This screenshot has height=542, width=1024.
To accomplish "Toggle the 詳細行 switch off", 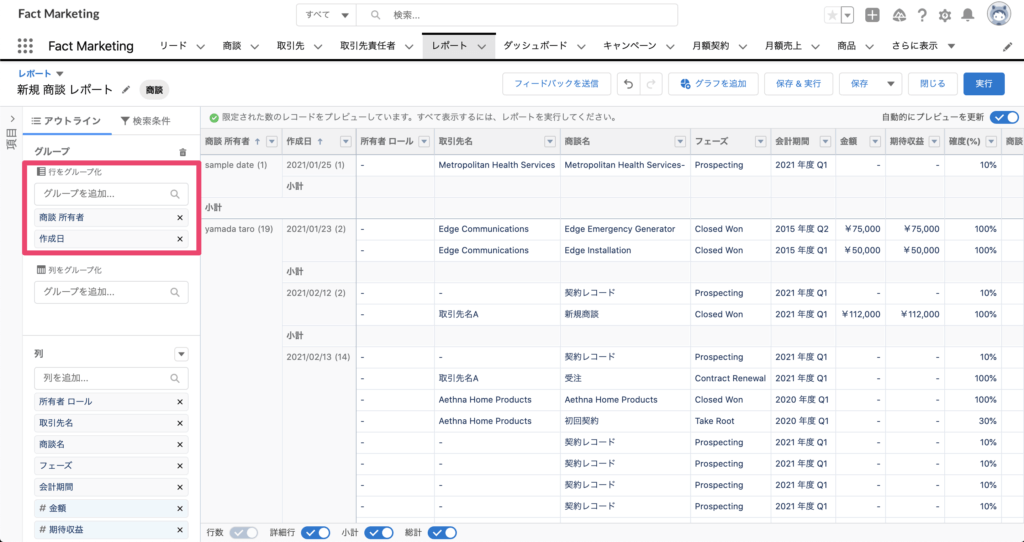I will point(316,533).
